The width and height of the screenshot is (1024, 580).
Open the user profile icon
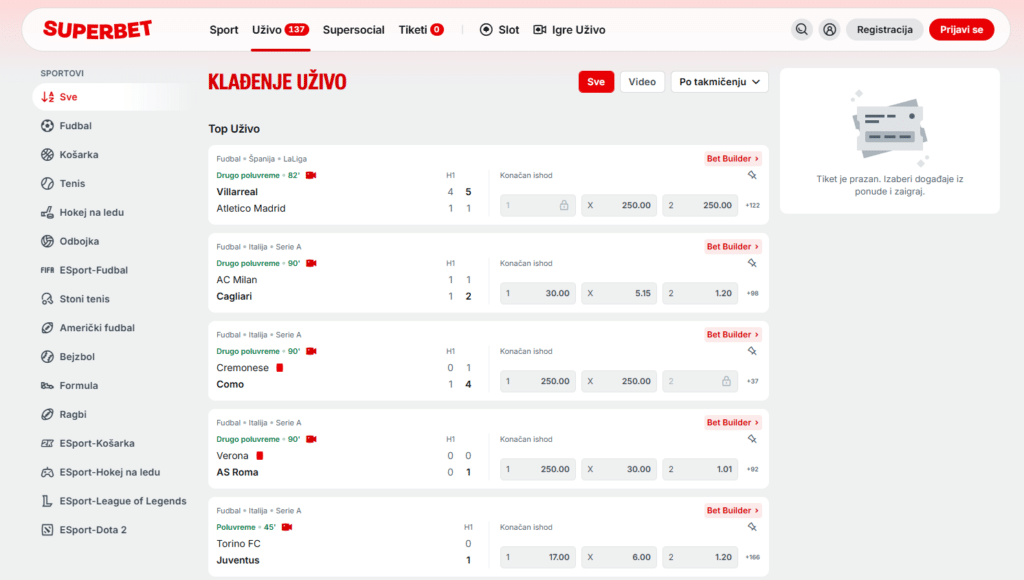point(829,29)
